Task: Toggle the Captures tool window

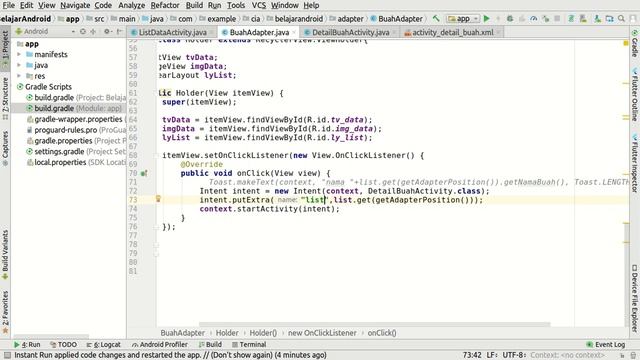Action: 5,148
